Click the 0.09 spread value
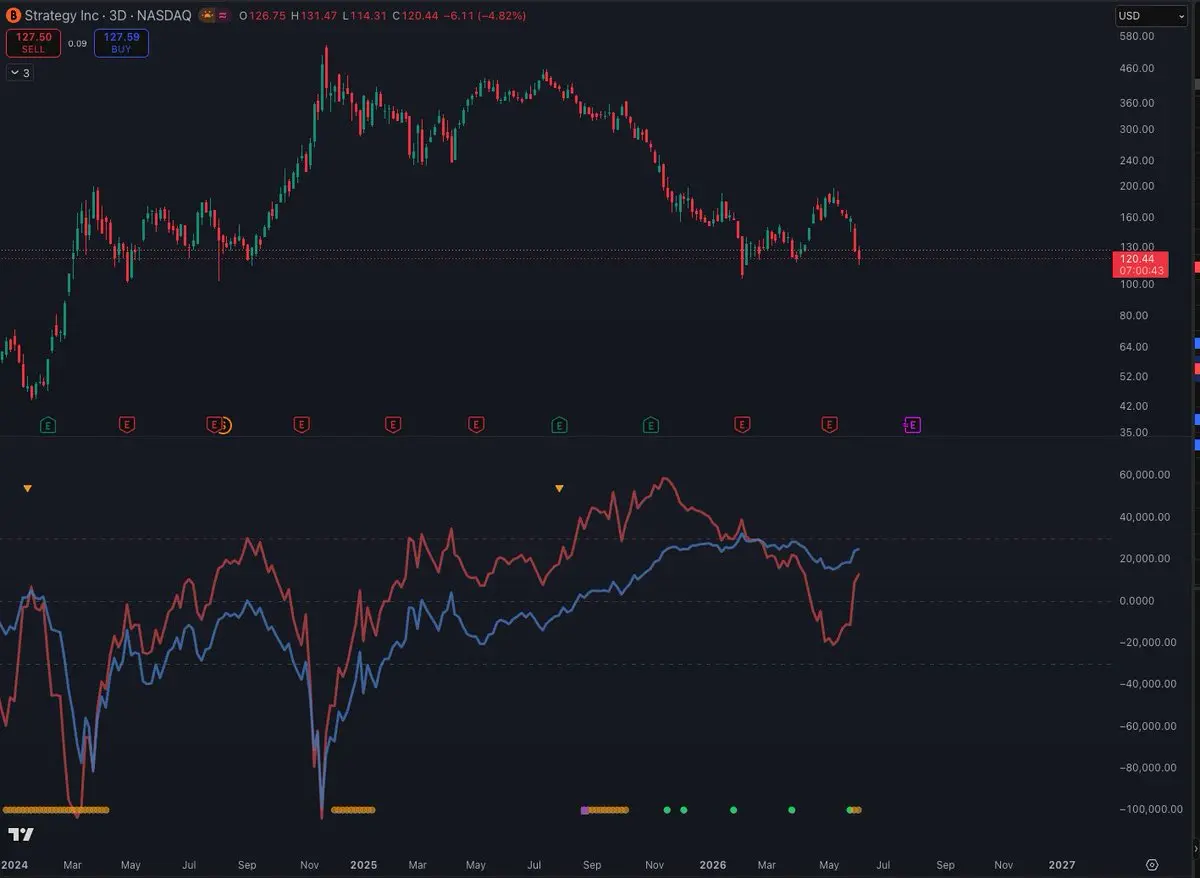Screen dimensions: 1200x878 pos(77,43)
